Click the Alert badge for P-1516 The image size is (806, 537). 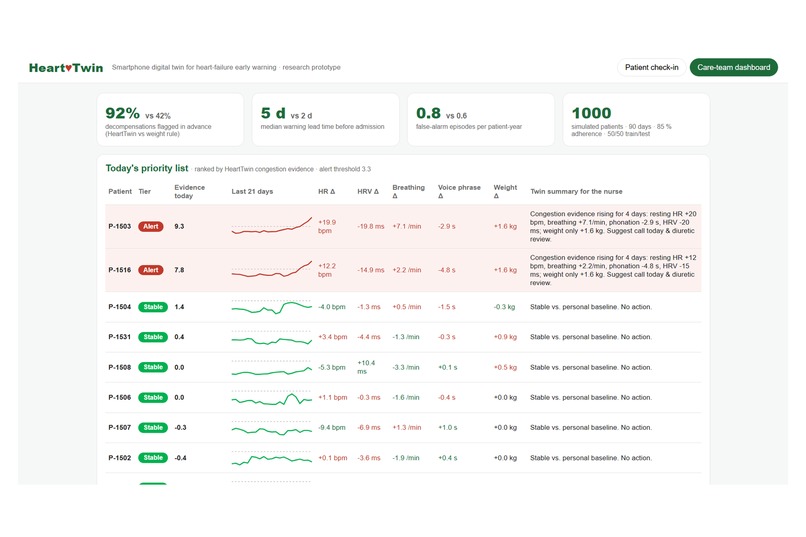(151, 270)
